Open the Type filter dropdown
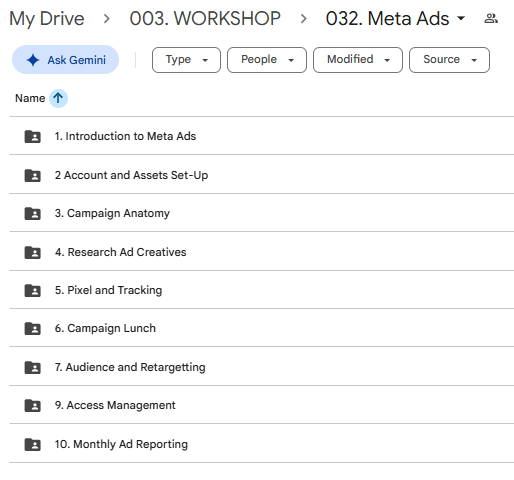 pyautogui.click(x=186, y=60)
